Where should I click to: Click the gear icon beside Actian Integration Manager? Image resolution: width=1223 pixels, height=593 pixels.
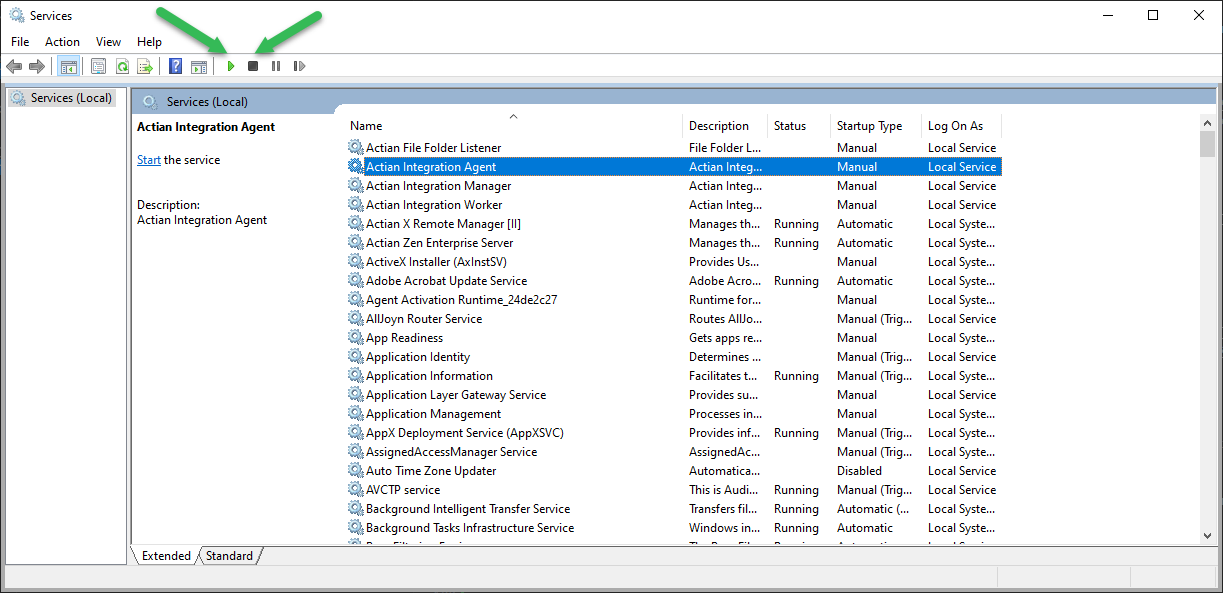(356, 186)
